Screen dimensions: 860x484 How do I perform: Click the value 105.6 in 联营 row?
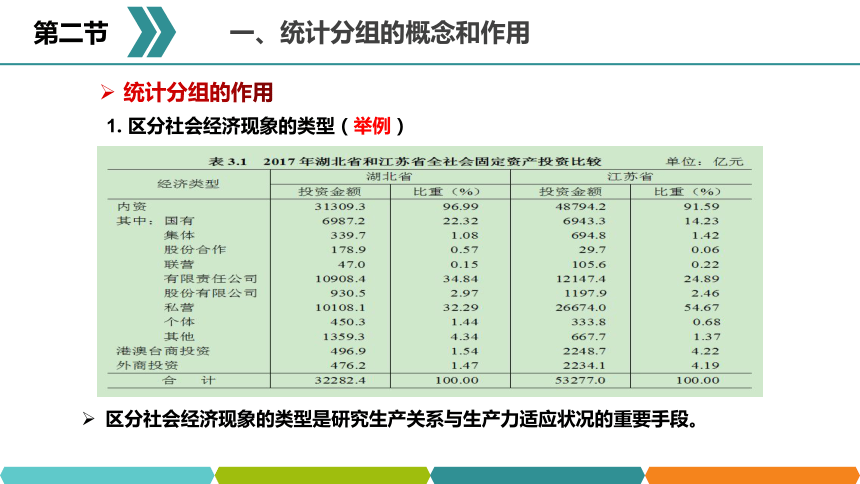tap(589, 264)
